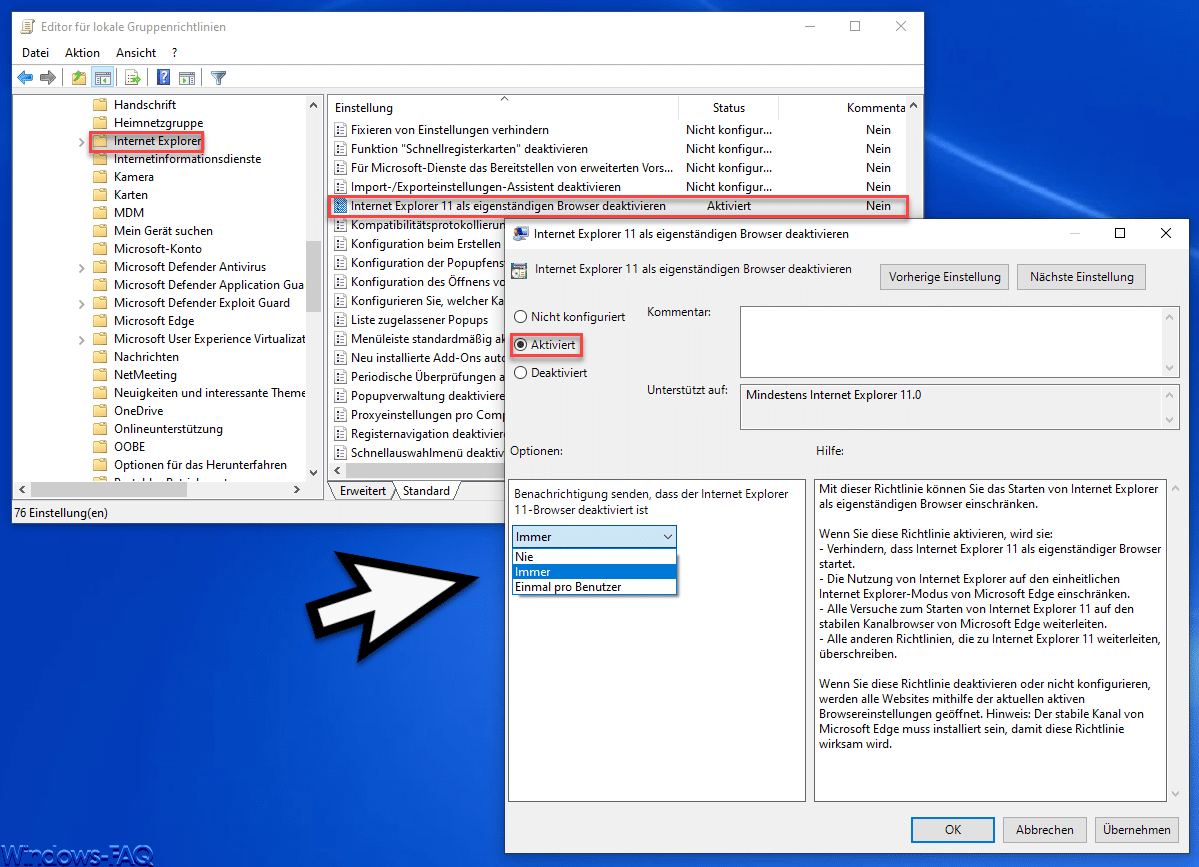Switch to the Standard tab
1199x867 pixels.
coord(426,491)
